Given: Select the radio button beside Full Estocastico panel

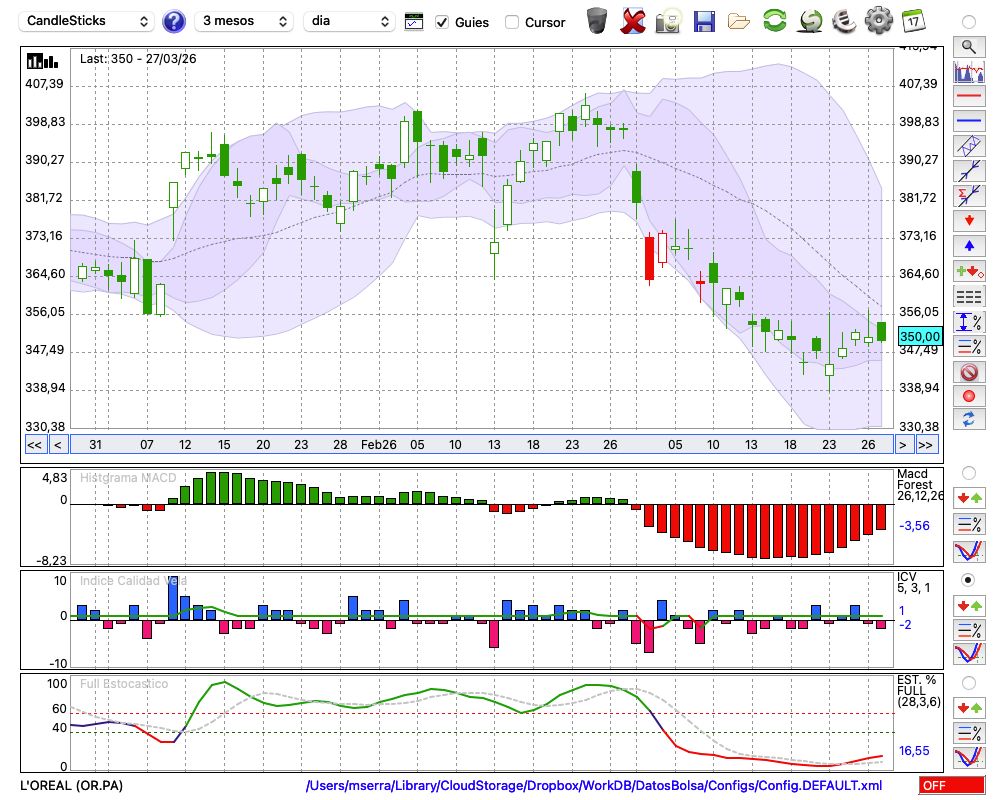Looking at the screenshot, I should click(x=968, y=683).
